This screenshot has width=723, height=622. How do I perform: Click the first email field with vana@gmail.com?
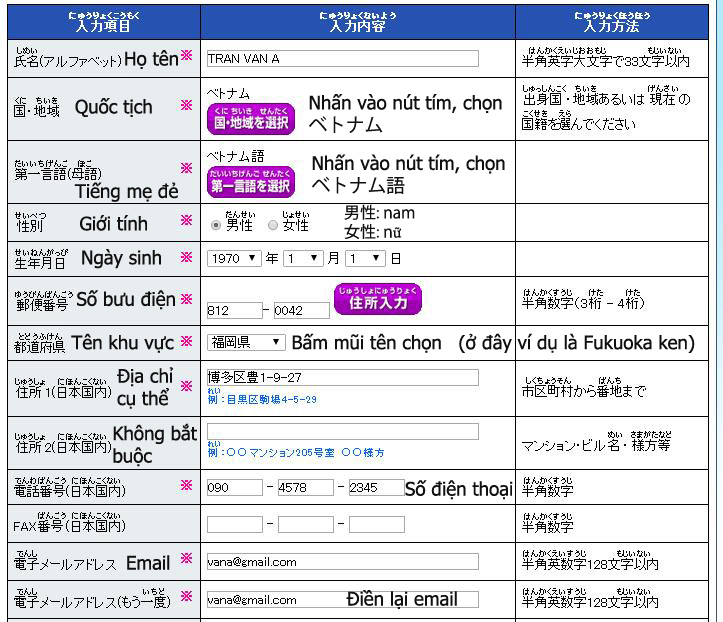click(x=343, y=562)
